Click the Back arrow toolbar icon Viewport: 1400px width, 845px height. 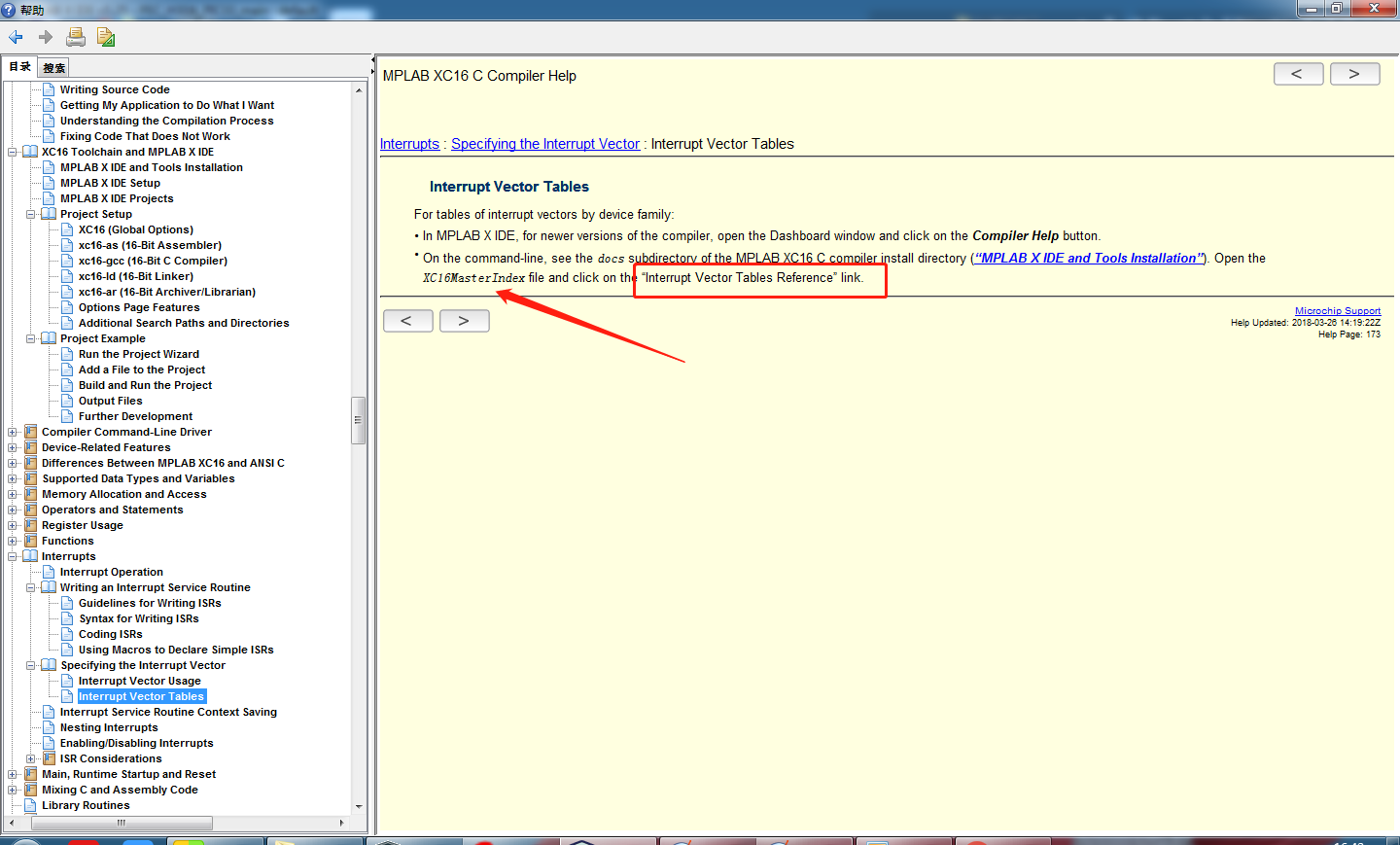tap(16, 37)
